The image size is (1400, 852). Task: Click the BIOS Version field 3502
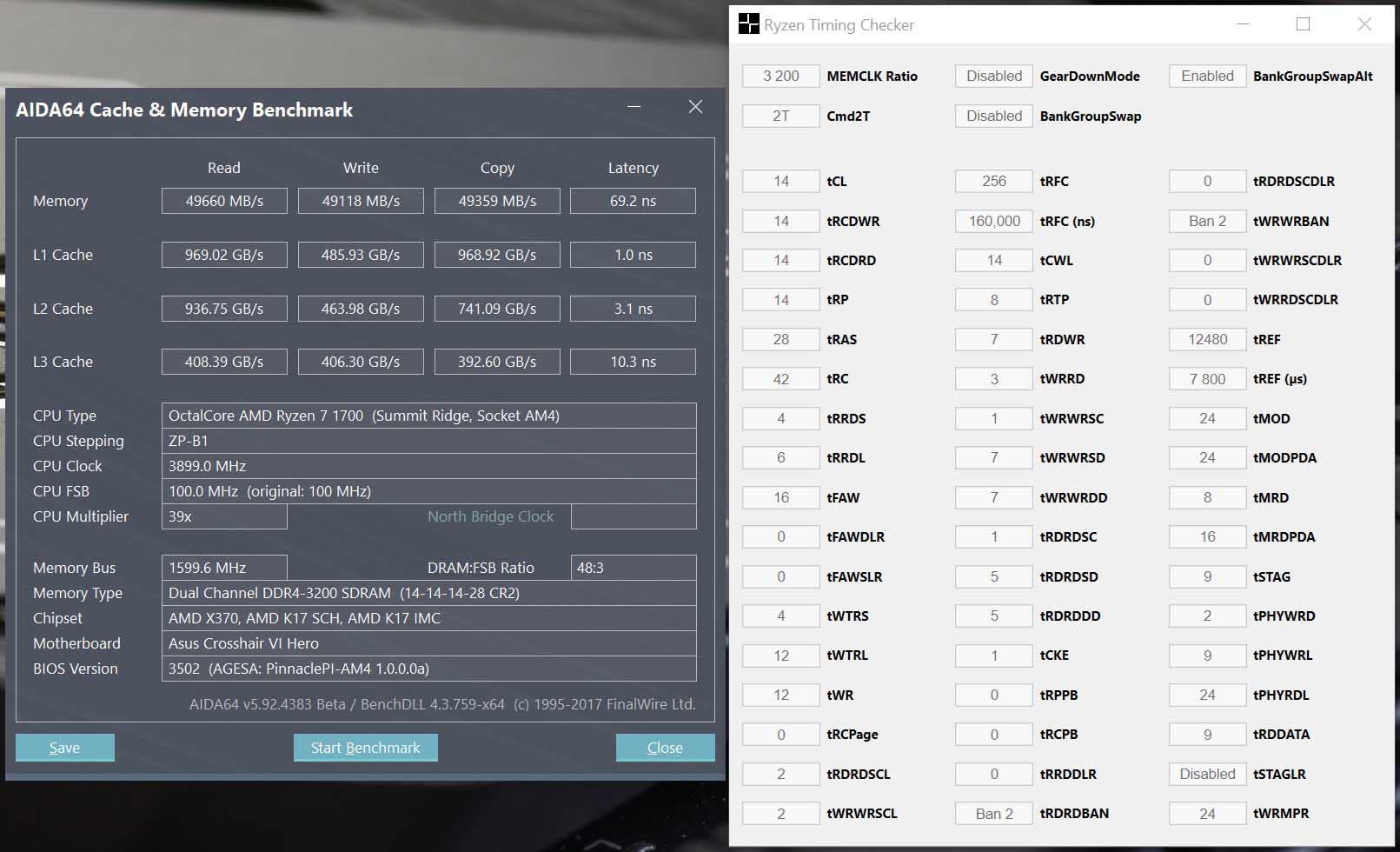tap(429, 669)
